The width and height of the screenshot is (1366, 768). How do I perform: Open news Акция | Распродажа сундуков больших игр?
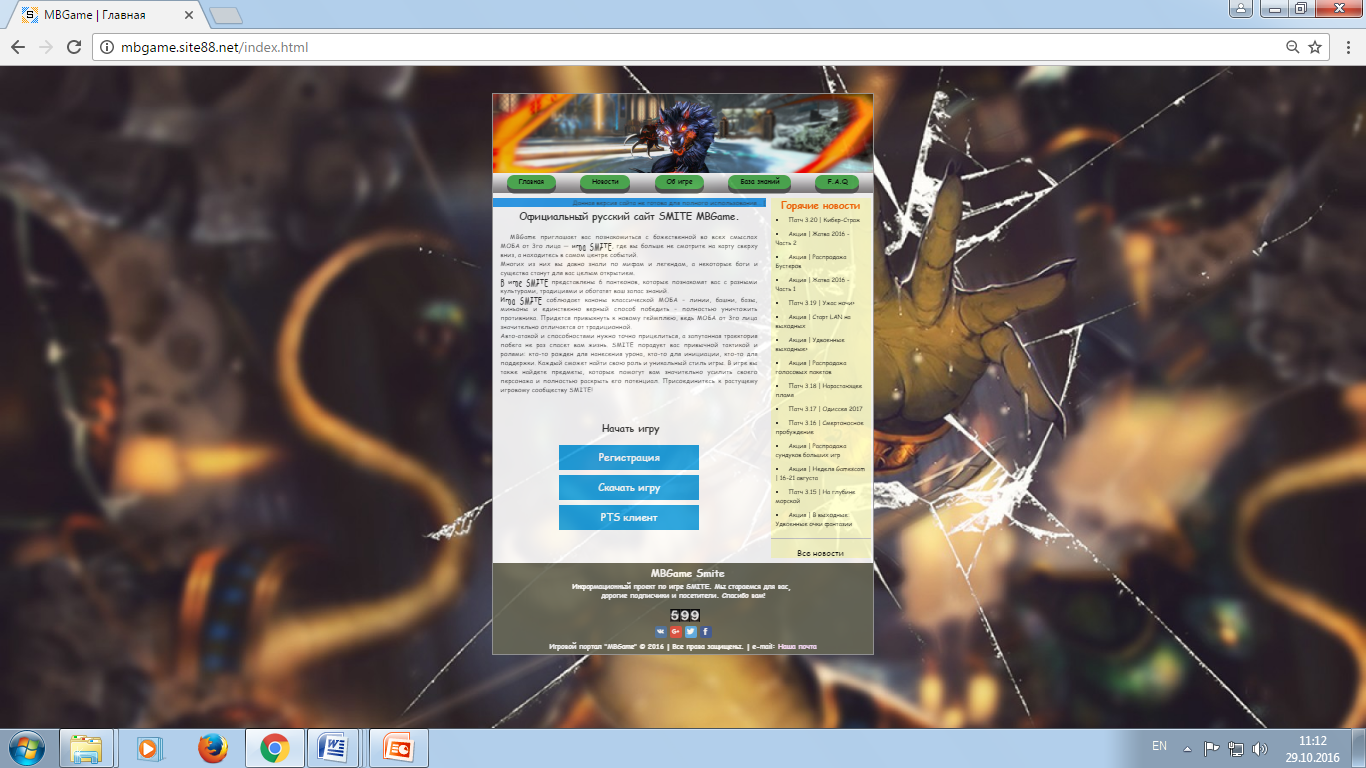tap(811, 450)
